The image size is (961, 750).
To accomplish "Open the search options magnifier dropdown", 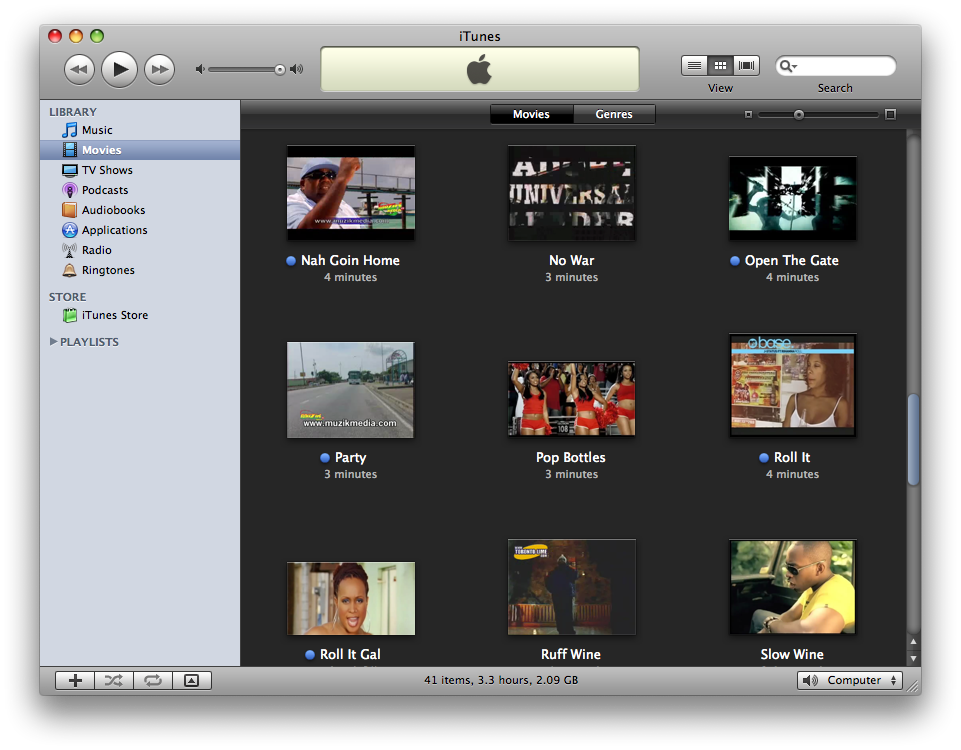I will click(x=788, y=67).
